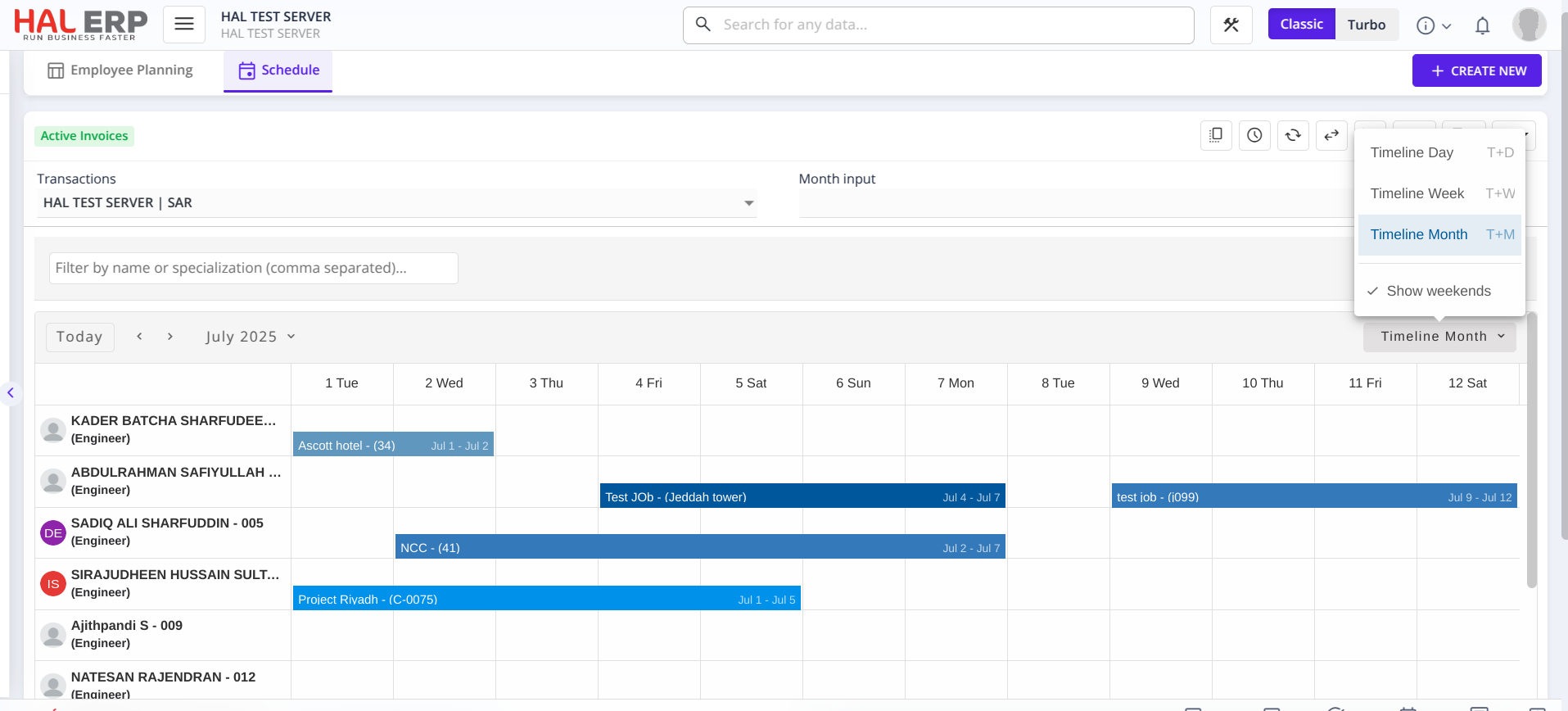Open the Transactions dropdown

tap(396, 203)
